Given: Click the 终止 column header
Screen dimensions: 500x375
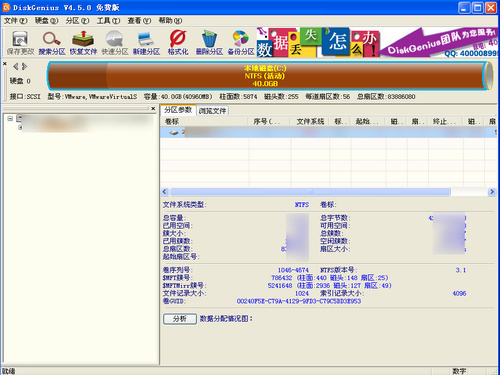Looking at the screenshot, I should coord(445,121).
